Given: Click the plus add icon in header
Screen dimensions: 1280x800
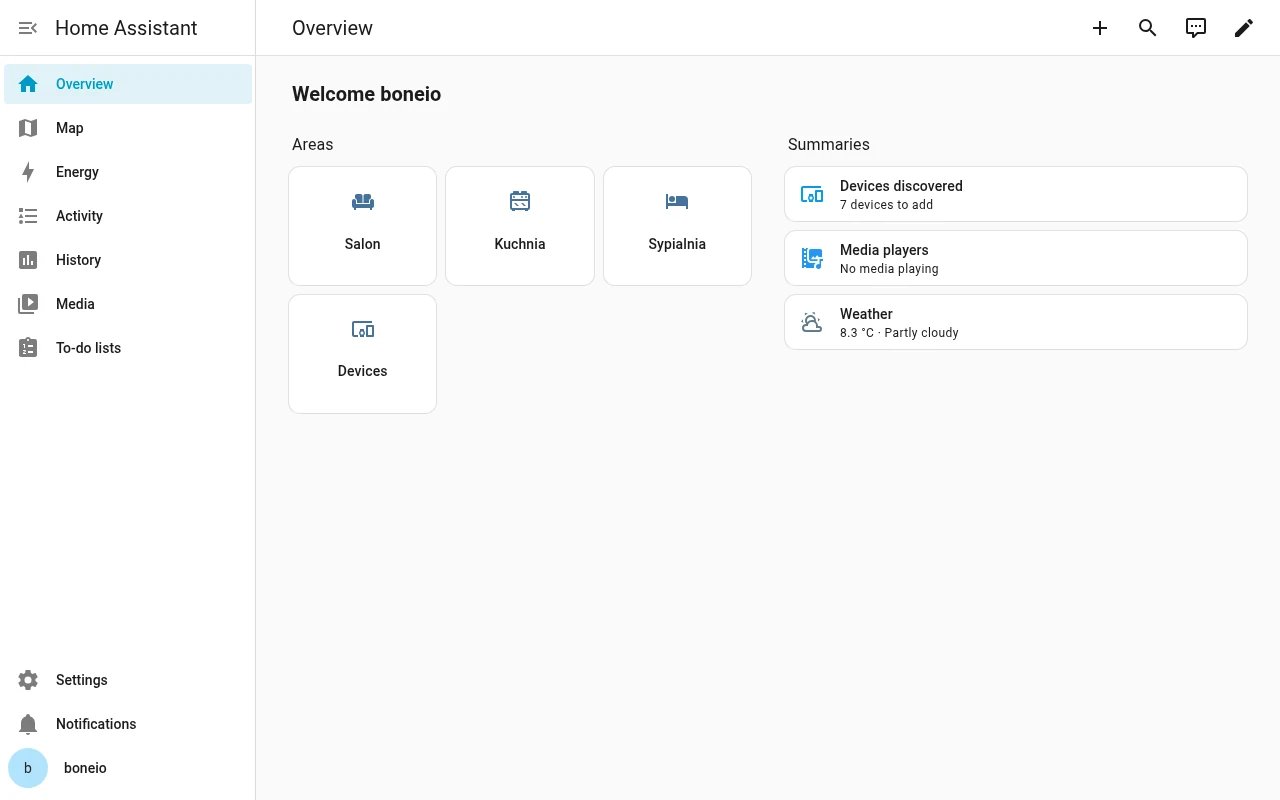Looking at the screenshot, I should point(1100,28).
